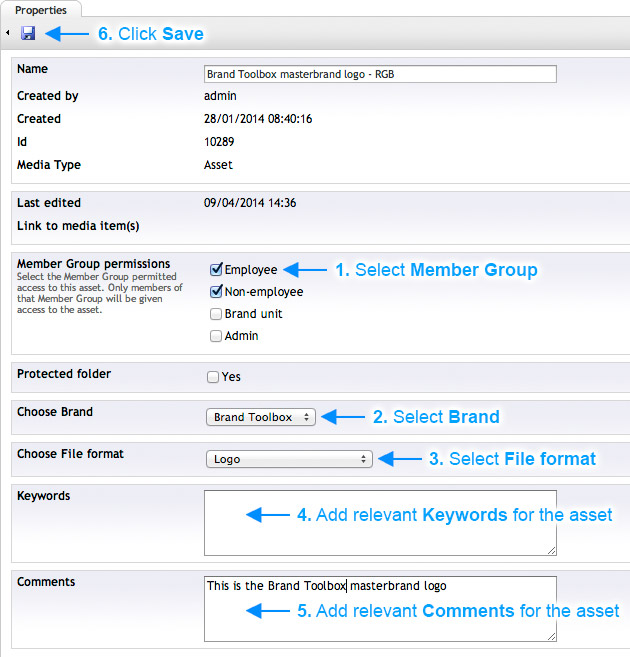Uncheck the Employee member group checkbox
The width and height of the screenshot is (630, 657).
tap(216, 270)
